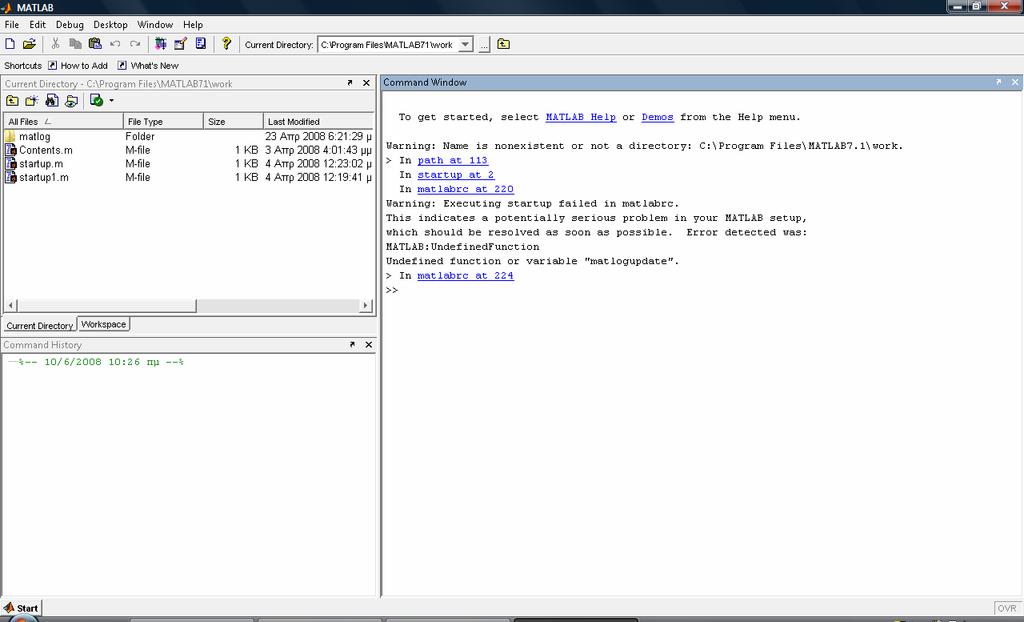The width and height of the screenshot is (1024, 622).
Task: Click the OVR status bar indicator
Action: coord(1006,608)
